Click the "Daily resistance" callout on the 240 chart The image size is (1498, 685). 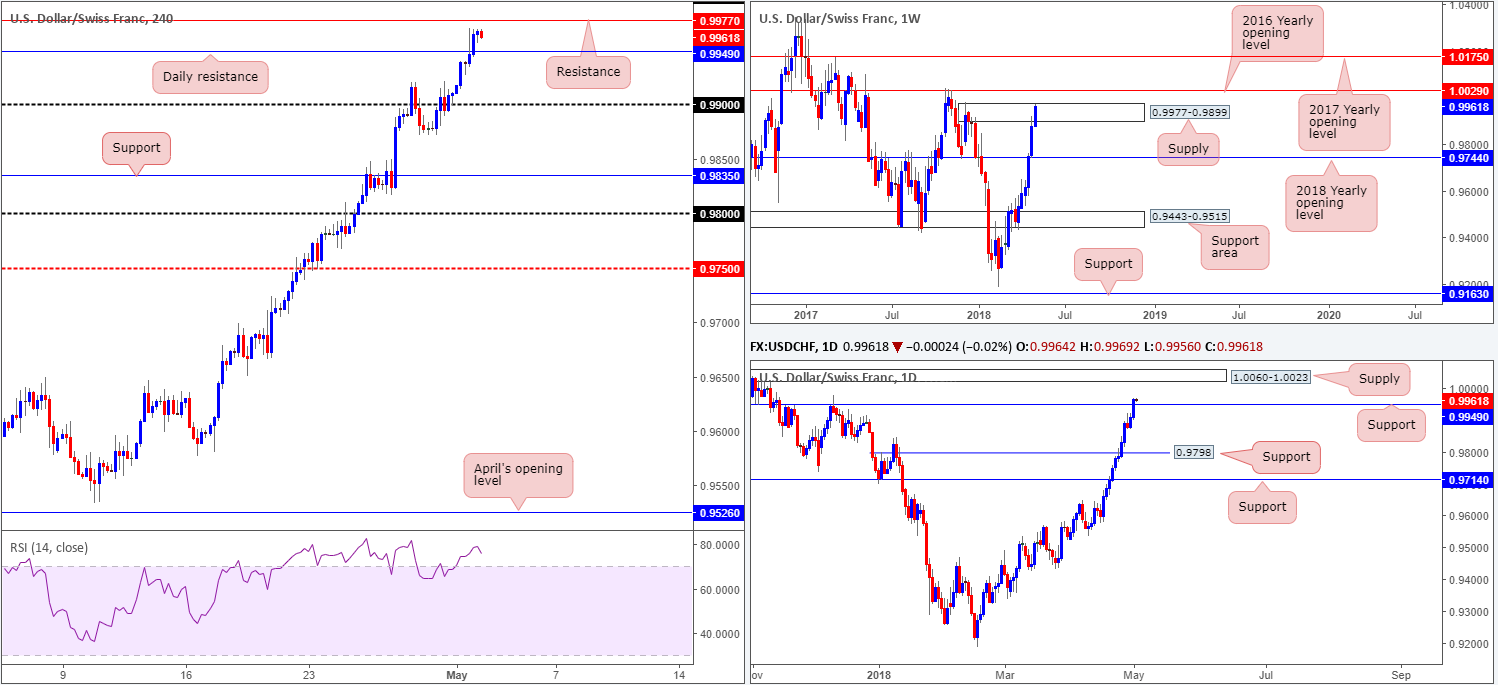(211, 77)
